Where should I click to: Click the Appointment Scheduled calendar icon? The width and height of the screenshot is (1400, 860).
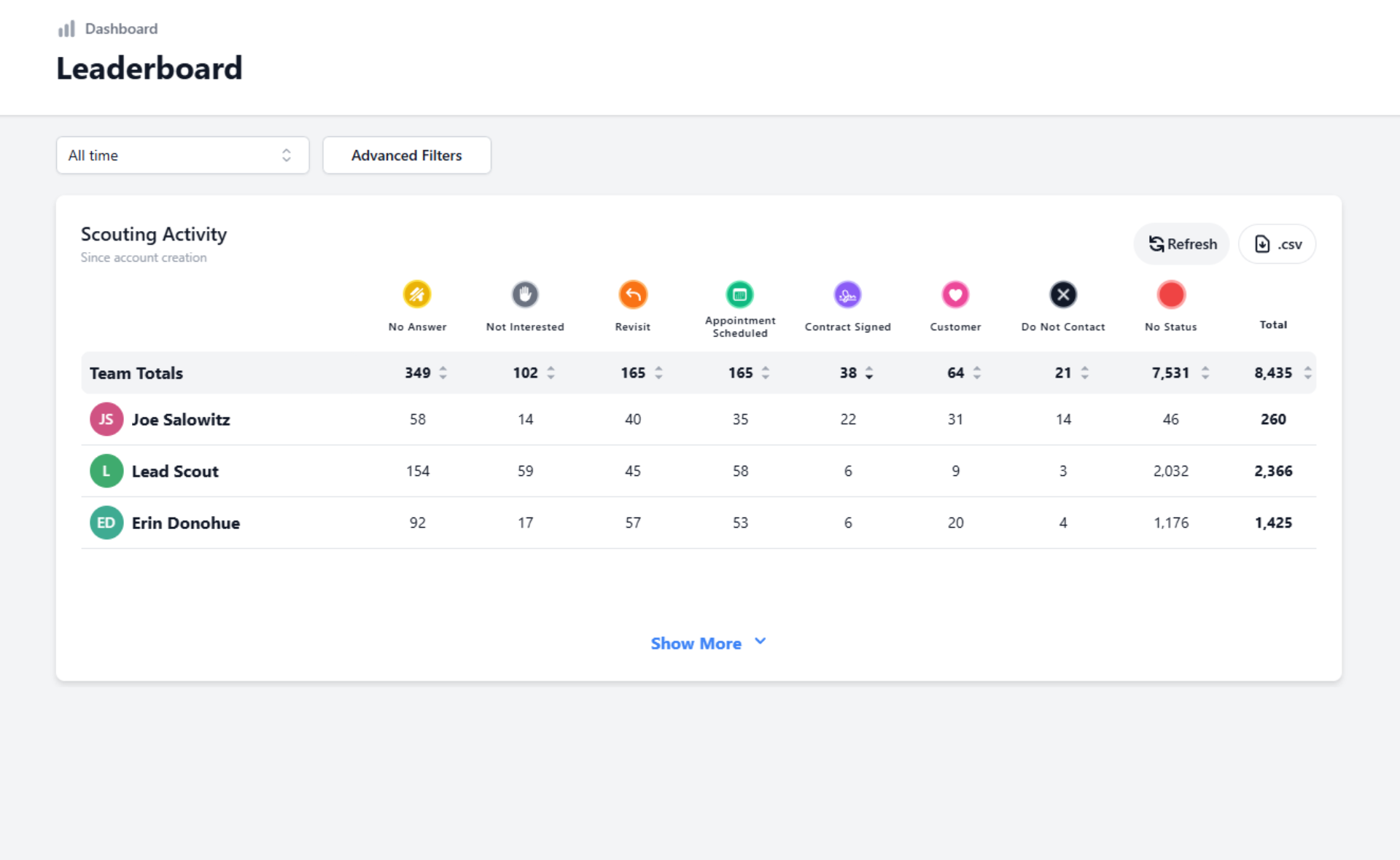click(739, 294)
